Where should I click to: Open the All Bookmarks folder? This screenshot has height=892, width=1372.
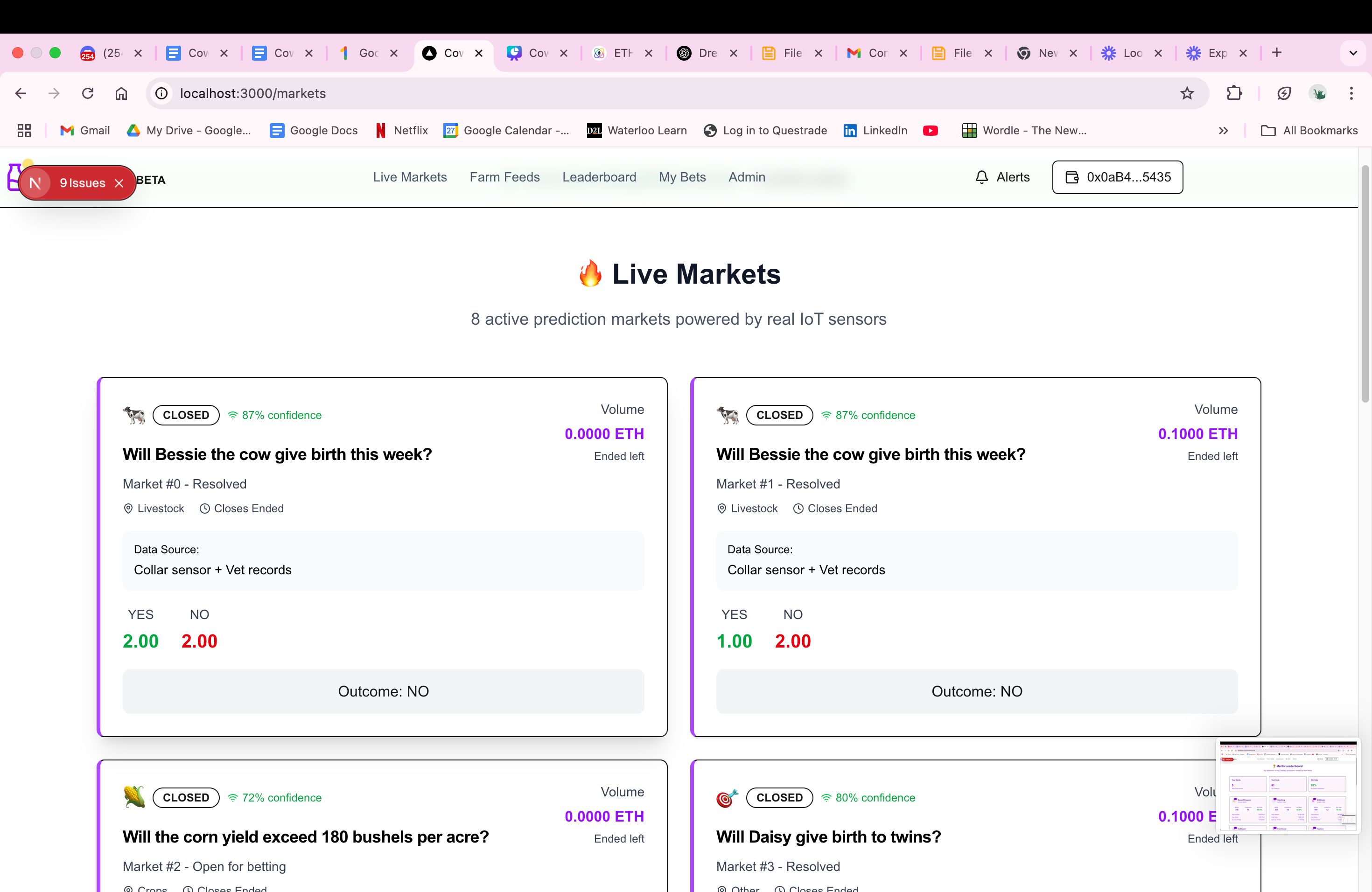(1309, 131)
